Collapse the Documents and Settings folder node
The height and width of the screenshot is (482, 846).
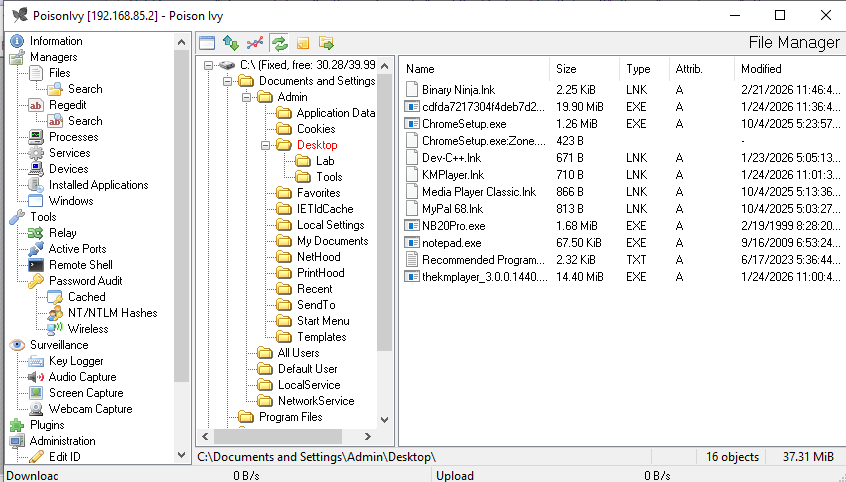227,81
